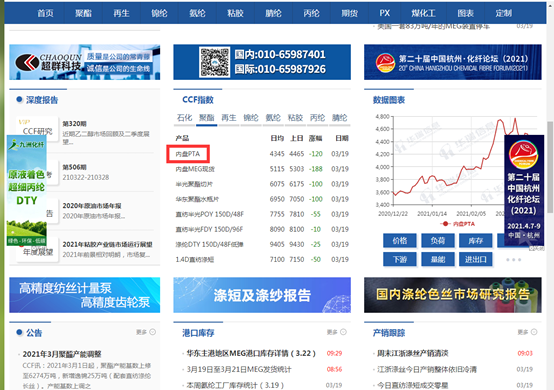Open the 超群科技 banner advertisement
This screenshot has height=390, width=554.
[84, 62]
